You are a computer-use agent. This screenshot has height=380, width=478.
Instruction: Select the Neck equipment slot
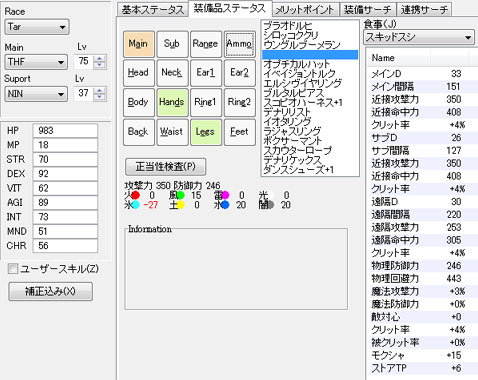click(172, 73)
